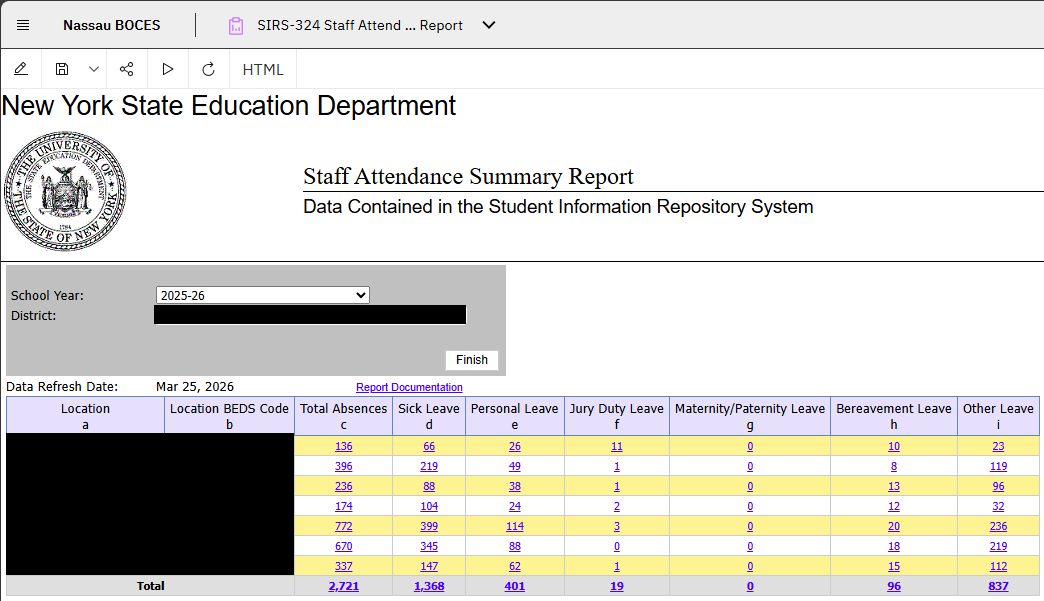
Task: Open the 174 total absences link
Action: [x=344, y=506]
